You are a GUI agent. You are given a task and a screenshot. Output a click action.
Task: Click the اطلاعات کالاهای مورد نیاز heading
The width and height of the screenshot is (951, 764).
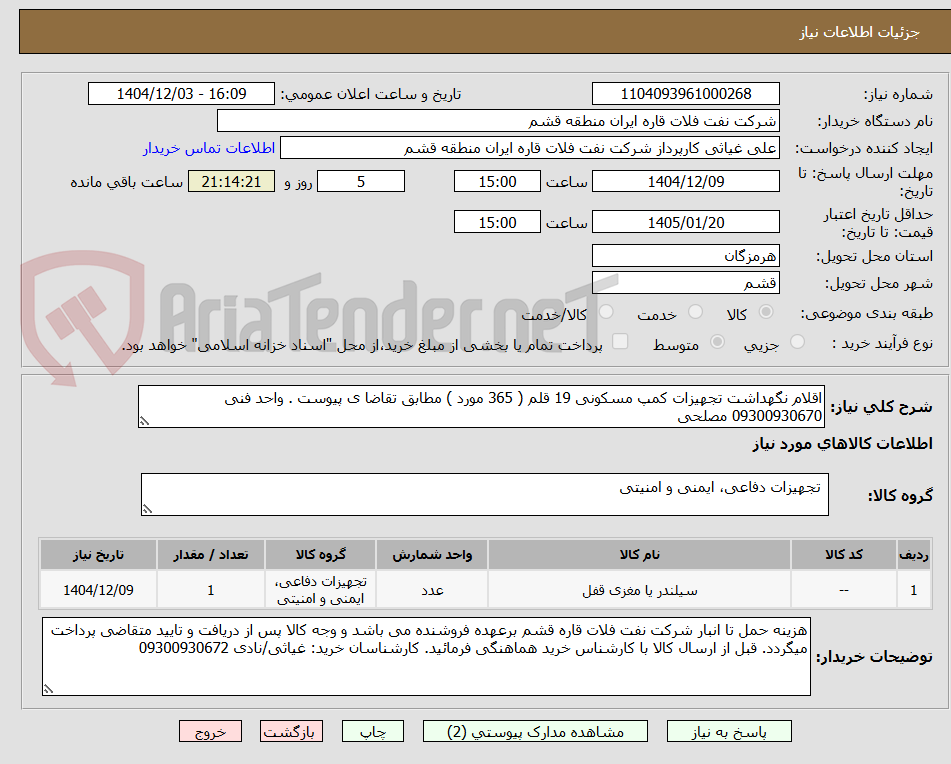842,444
